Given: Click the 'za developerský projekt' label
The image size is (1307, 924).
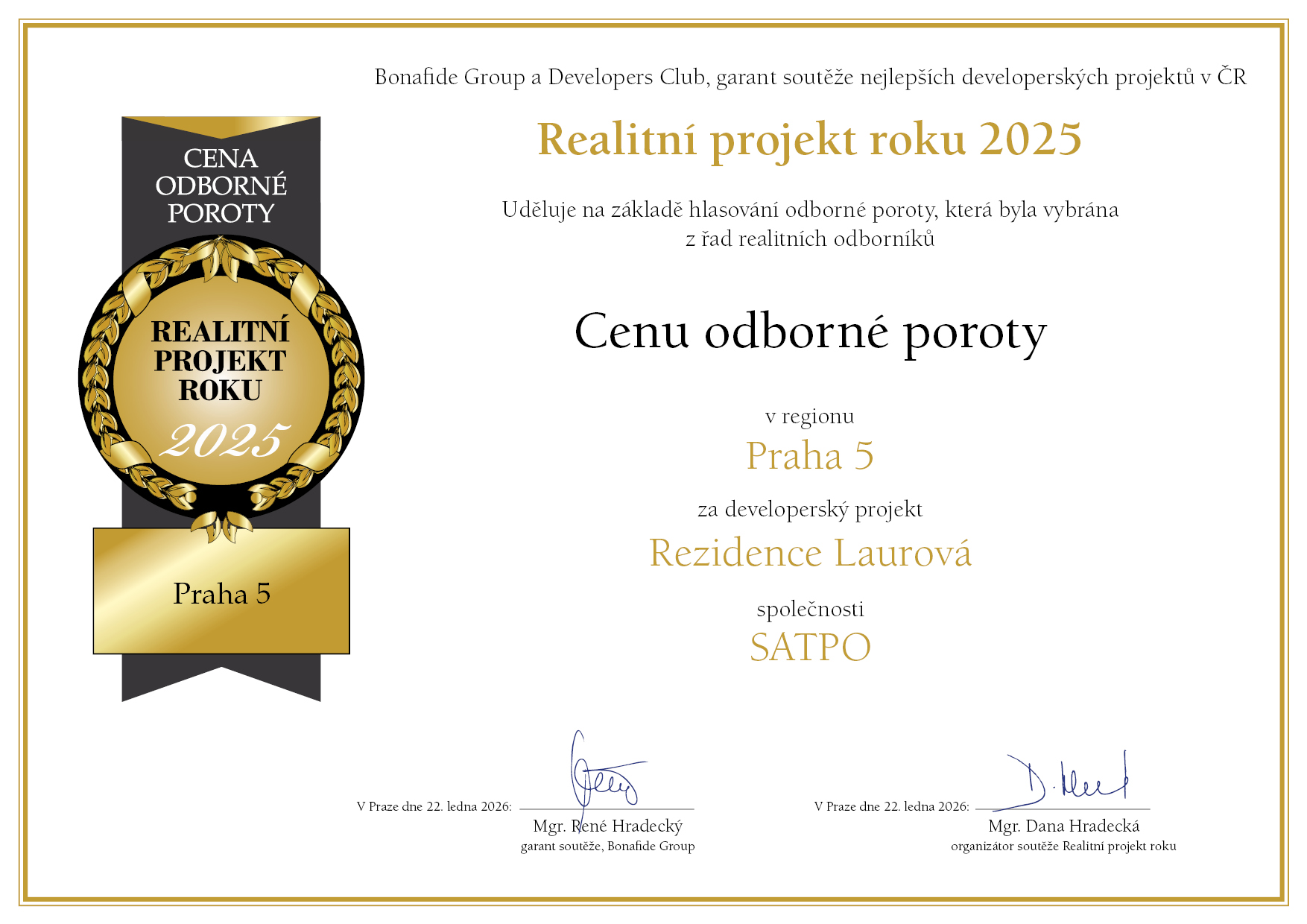Looking at the screenshot, I should 810,510.
